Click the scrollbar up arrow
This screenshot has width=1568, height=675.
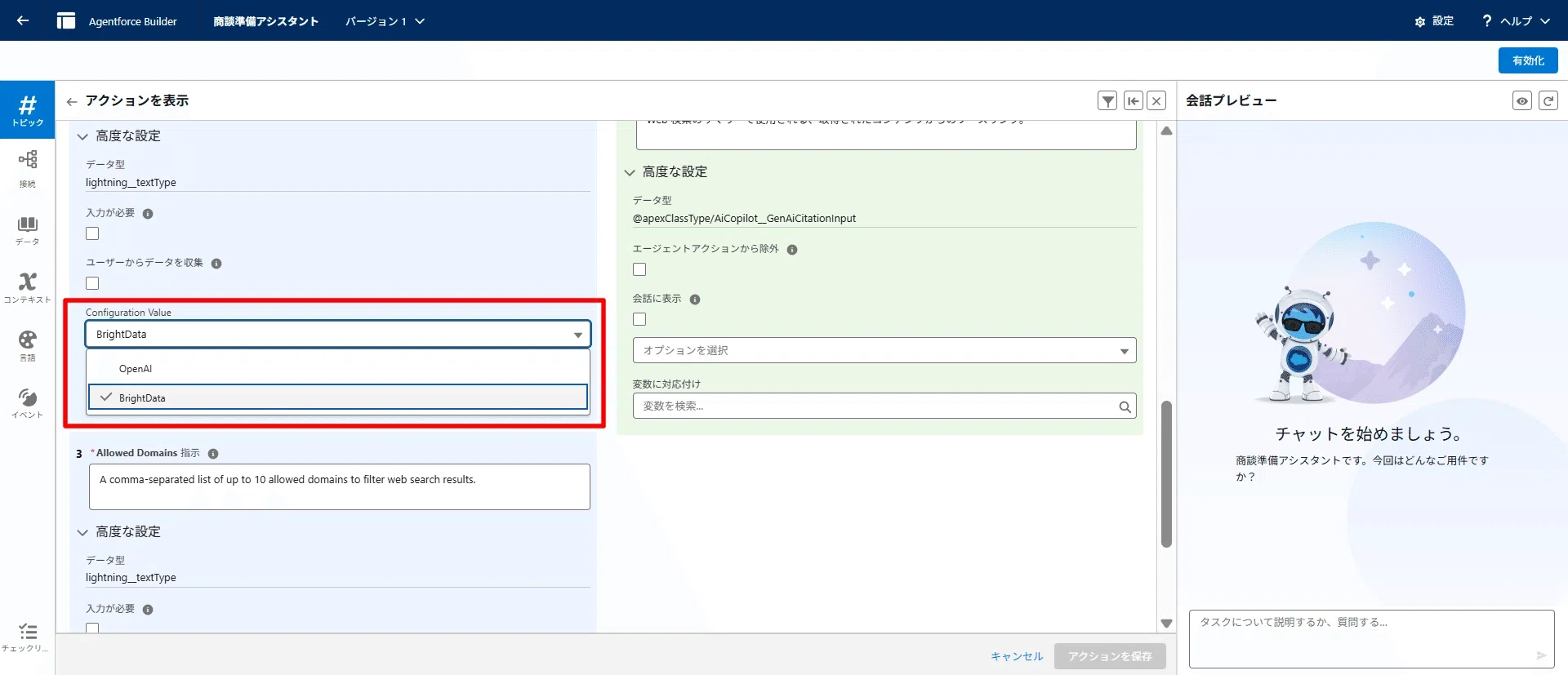click(x=1166, y=131)
